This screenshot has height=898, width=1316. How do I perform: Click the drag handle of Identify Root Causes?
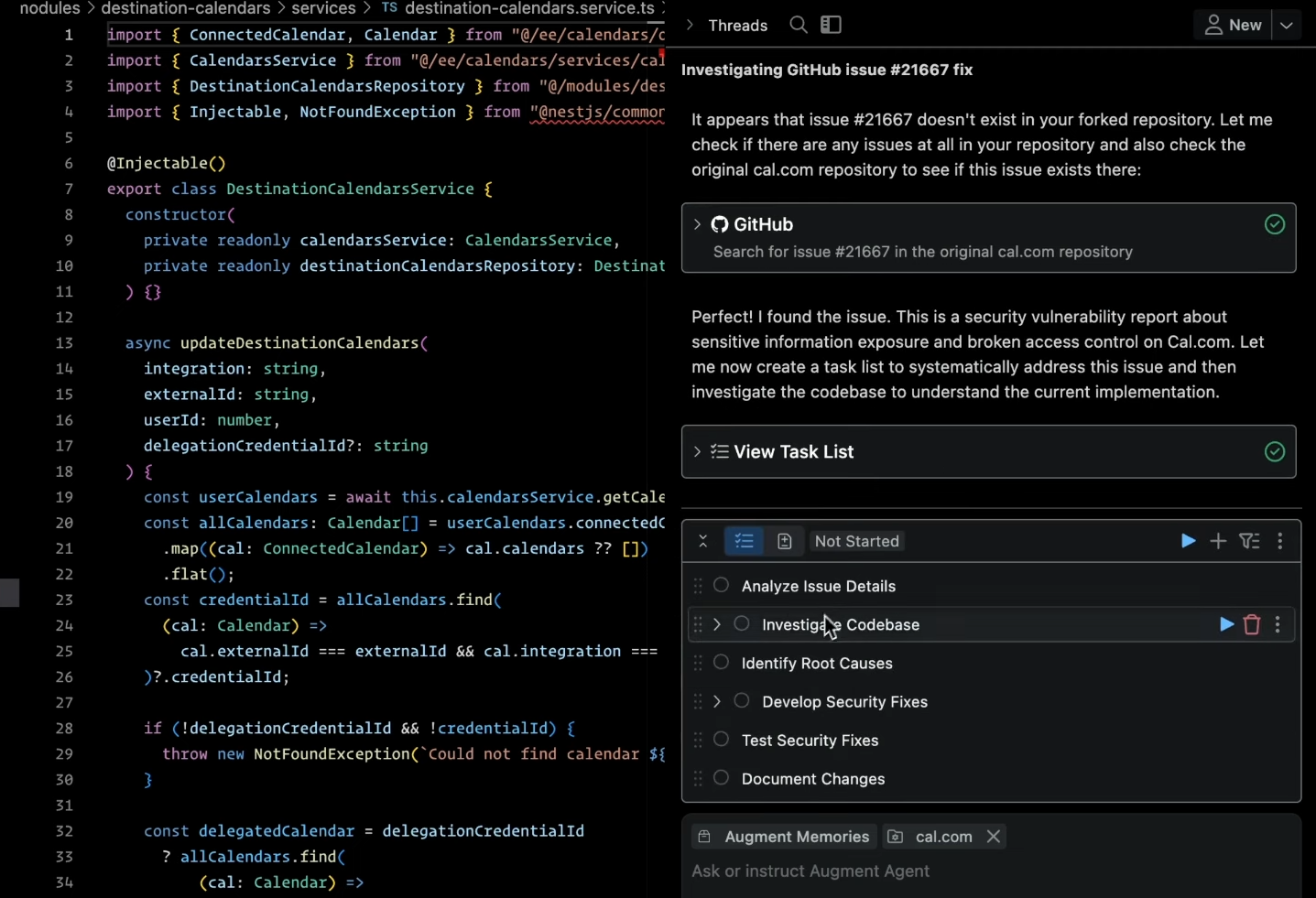[698, 663]
